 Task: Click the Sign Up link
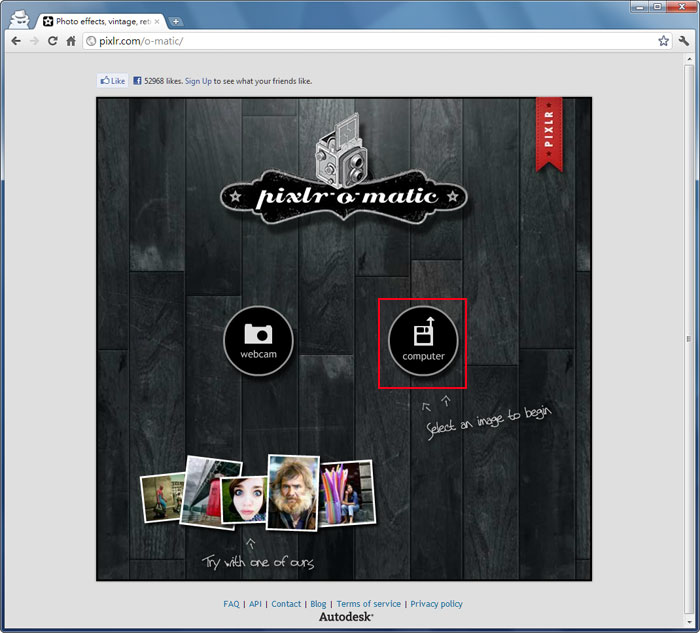point(198,81)
